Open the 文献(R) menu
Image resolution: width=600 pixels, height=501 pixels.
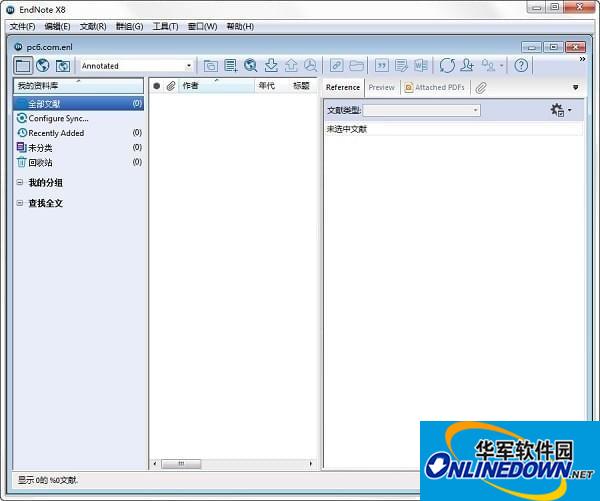pos(93,26)
